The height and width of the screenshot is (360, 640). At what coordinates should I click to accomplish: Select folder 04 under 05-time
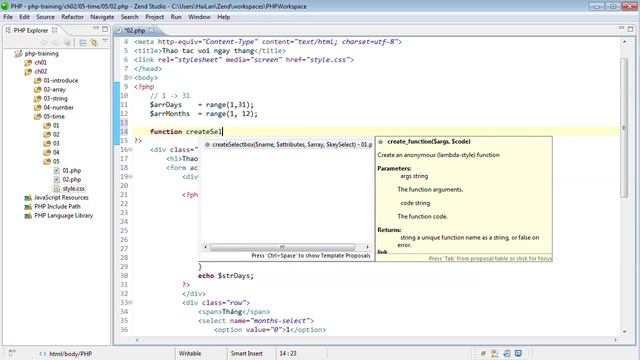(x=56, y=152)
